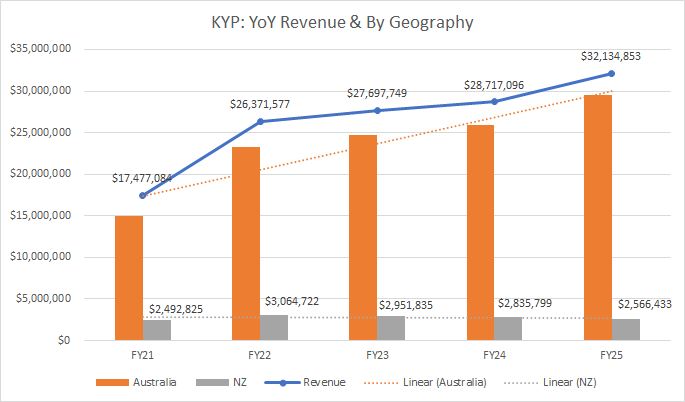The image size is (685, 402).
Task: Select the gray NZ bar for FY24
Action: tap(509, 329)
